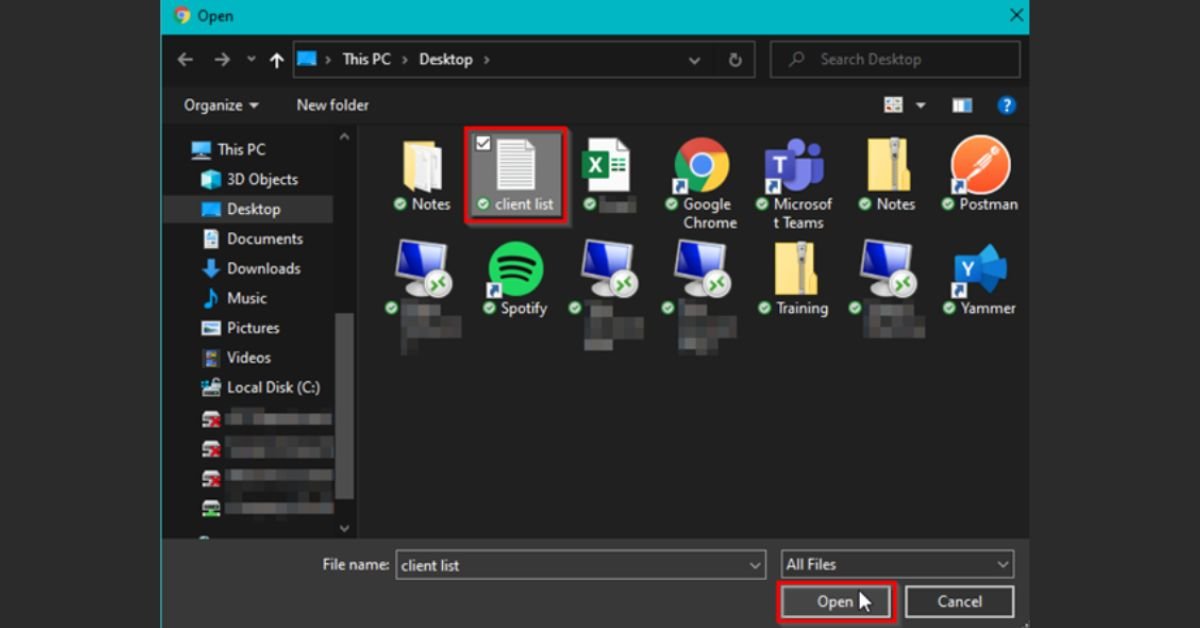Click the Excel spreadsheet file icon
The height and width of the screenshot is (628, 1200).
tap(607, 165)
